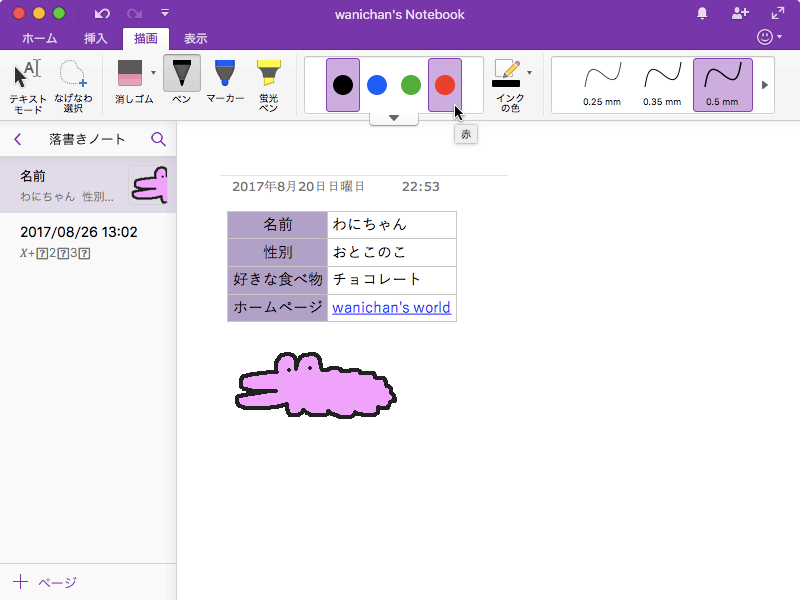Click the table cell おとこのこ
The width and height of the screenshot is (800, 600).
click(x=392, y=252)
